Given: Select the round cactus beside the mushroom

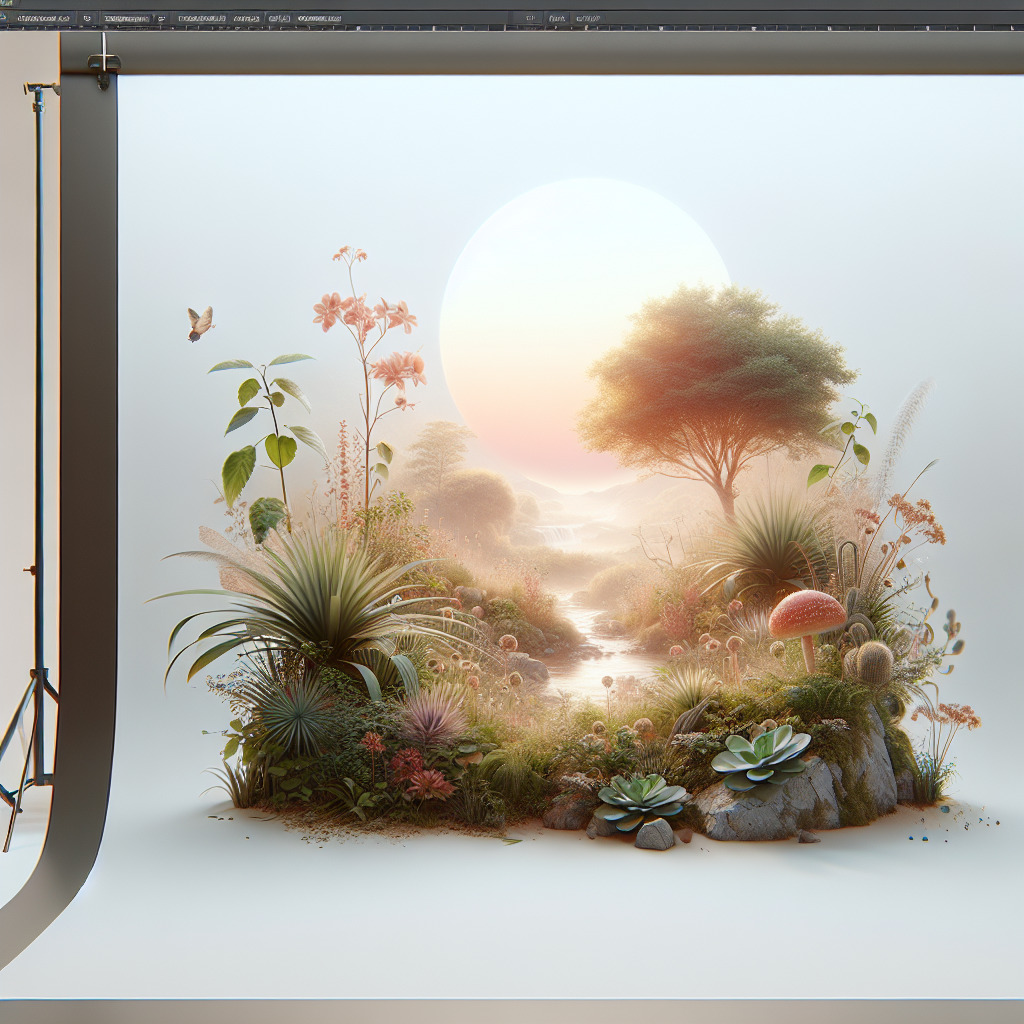Looking at the screenshot, I should point(873,663).
